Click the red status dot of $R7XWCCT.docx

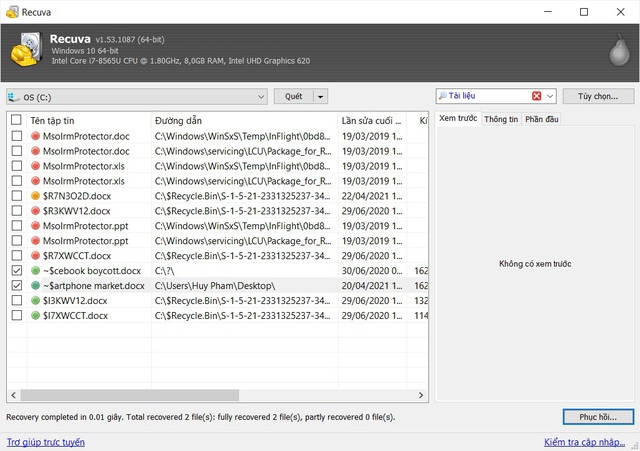[35, 256]
